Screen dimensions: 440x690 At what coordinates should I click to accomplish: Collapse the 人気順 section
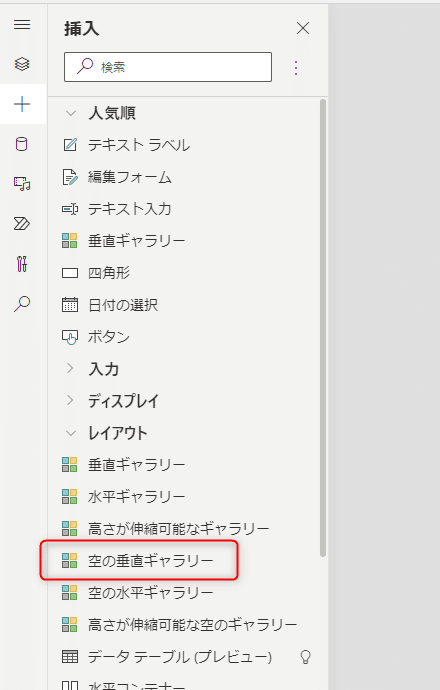tap(70, 114)
